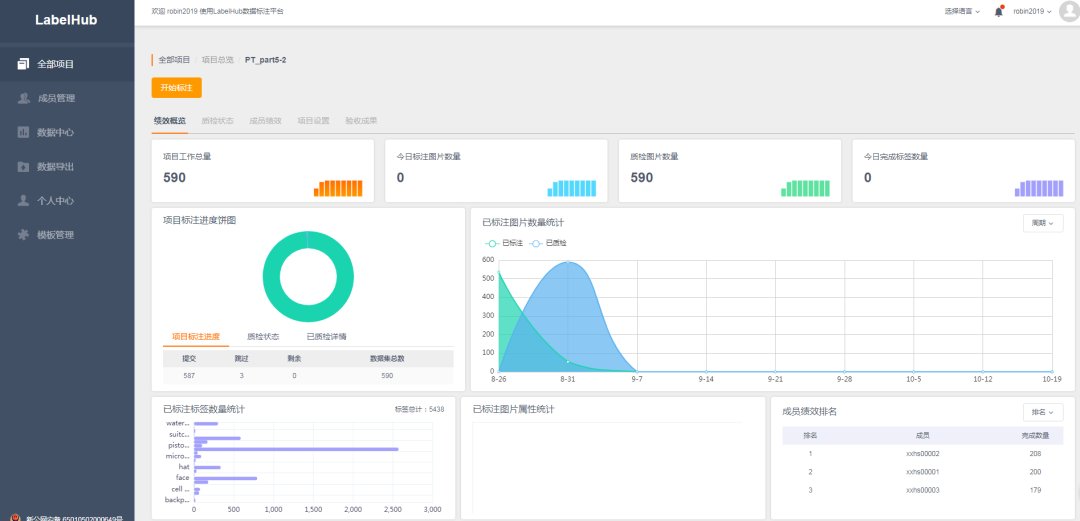Click the 数据集总数 column header

click(387, 358)
